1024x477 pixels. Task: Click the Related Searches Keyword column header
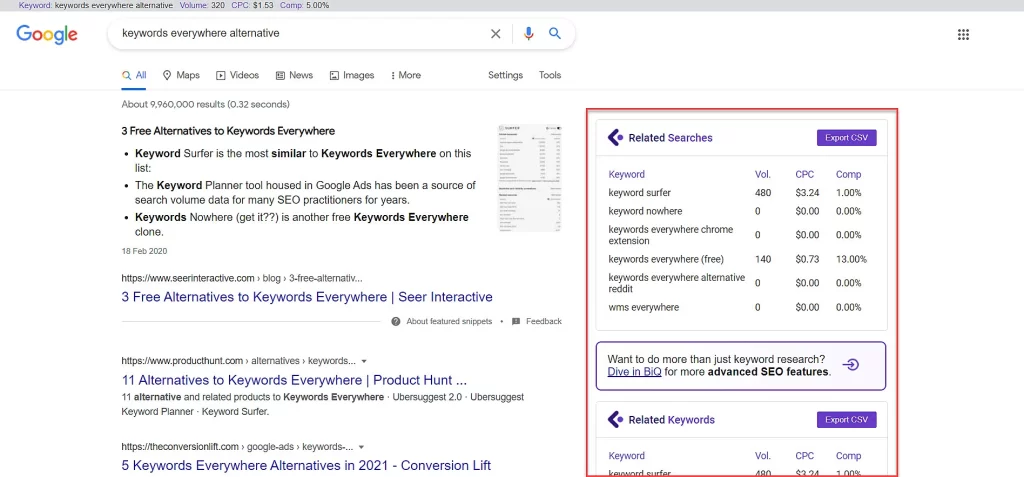[x=626, y=174]
